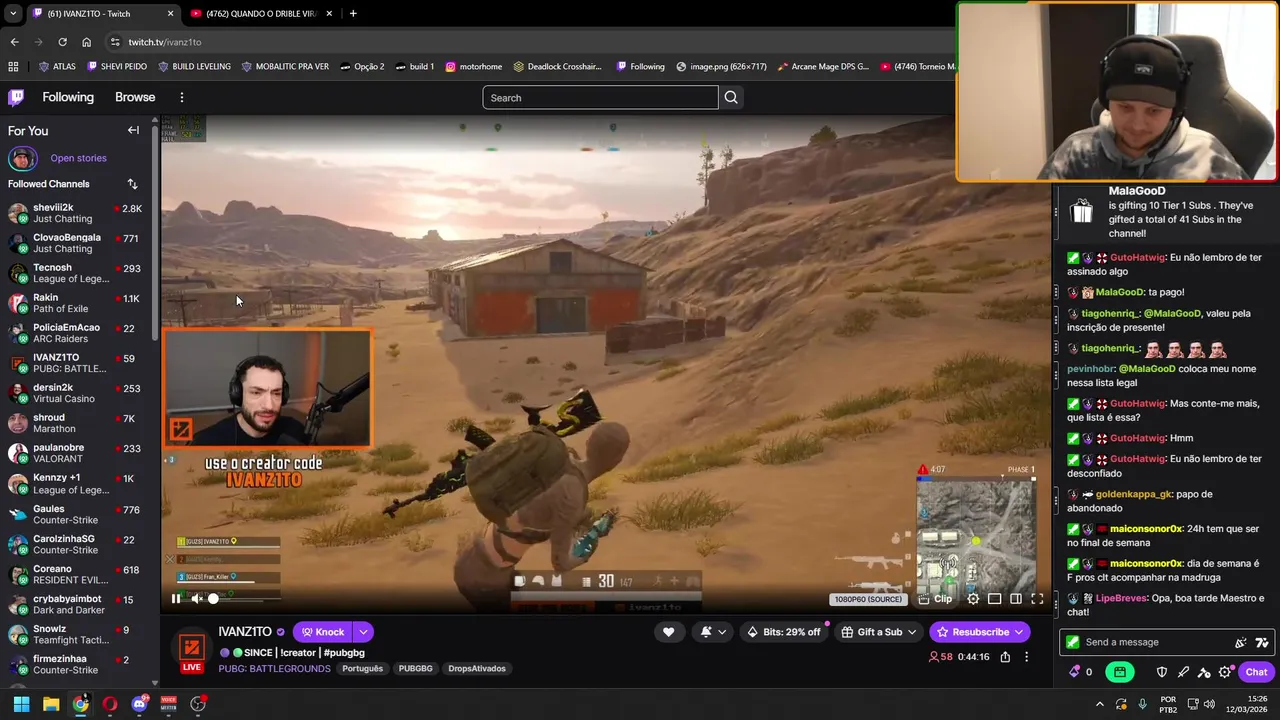The height and width of the screenshot is (720, 1280).
Task: Open the Twitch more options menu
Action: pos(182,97)
